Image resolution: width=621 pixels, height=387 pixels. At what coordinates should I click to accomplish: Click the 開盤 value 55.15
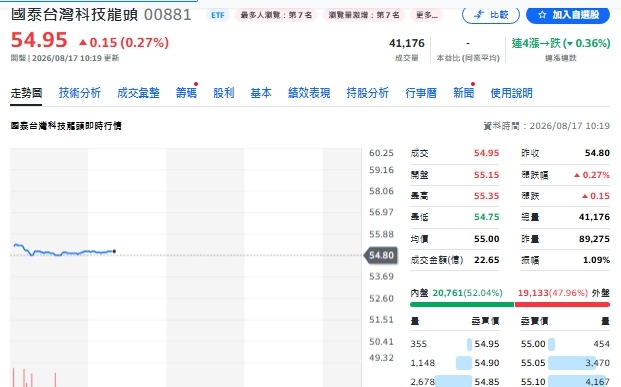point(486,175)
